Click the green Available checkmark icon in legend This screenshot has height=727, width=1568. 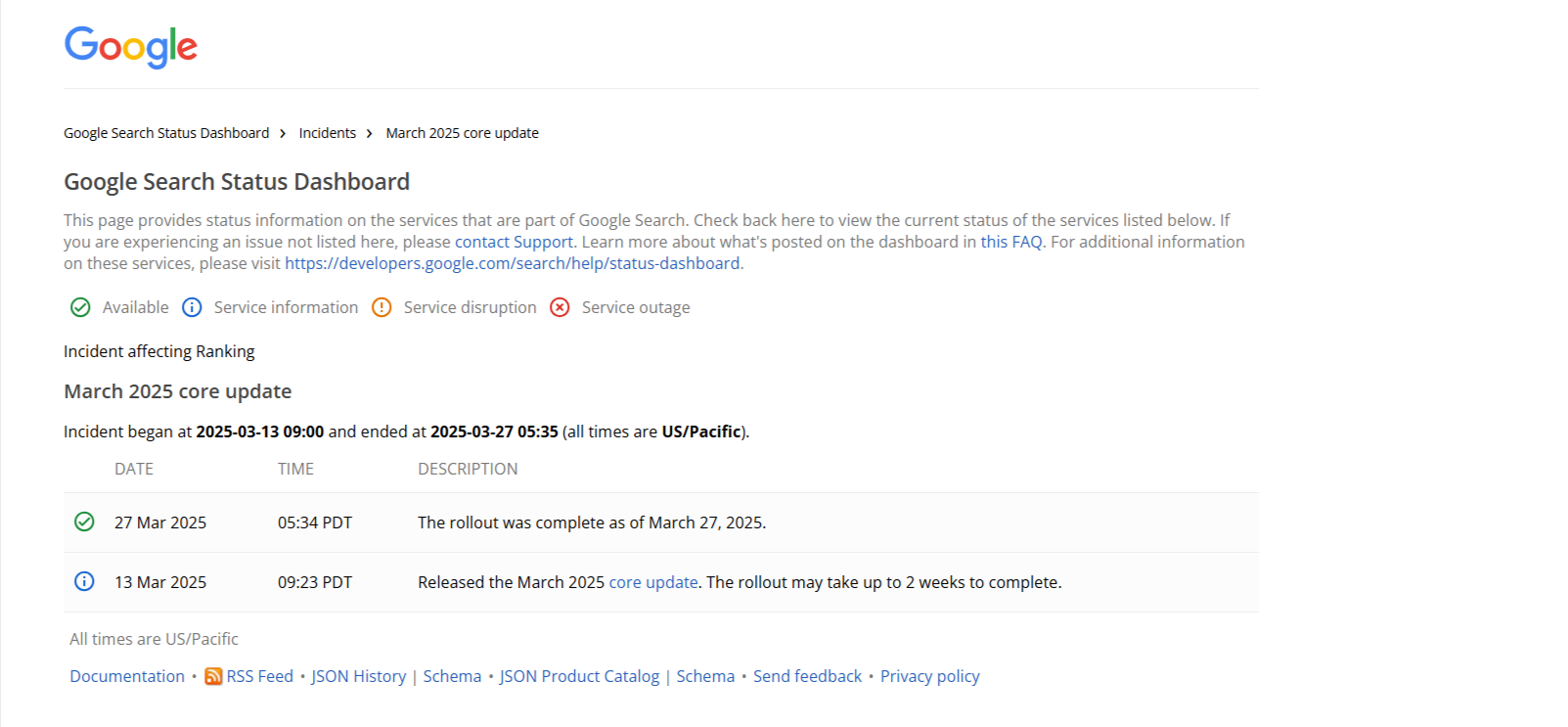pos(80,307)
